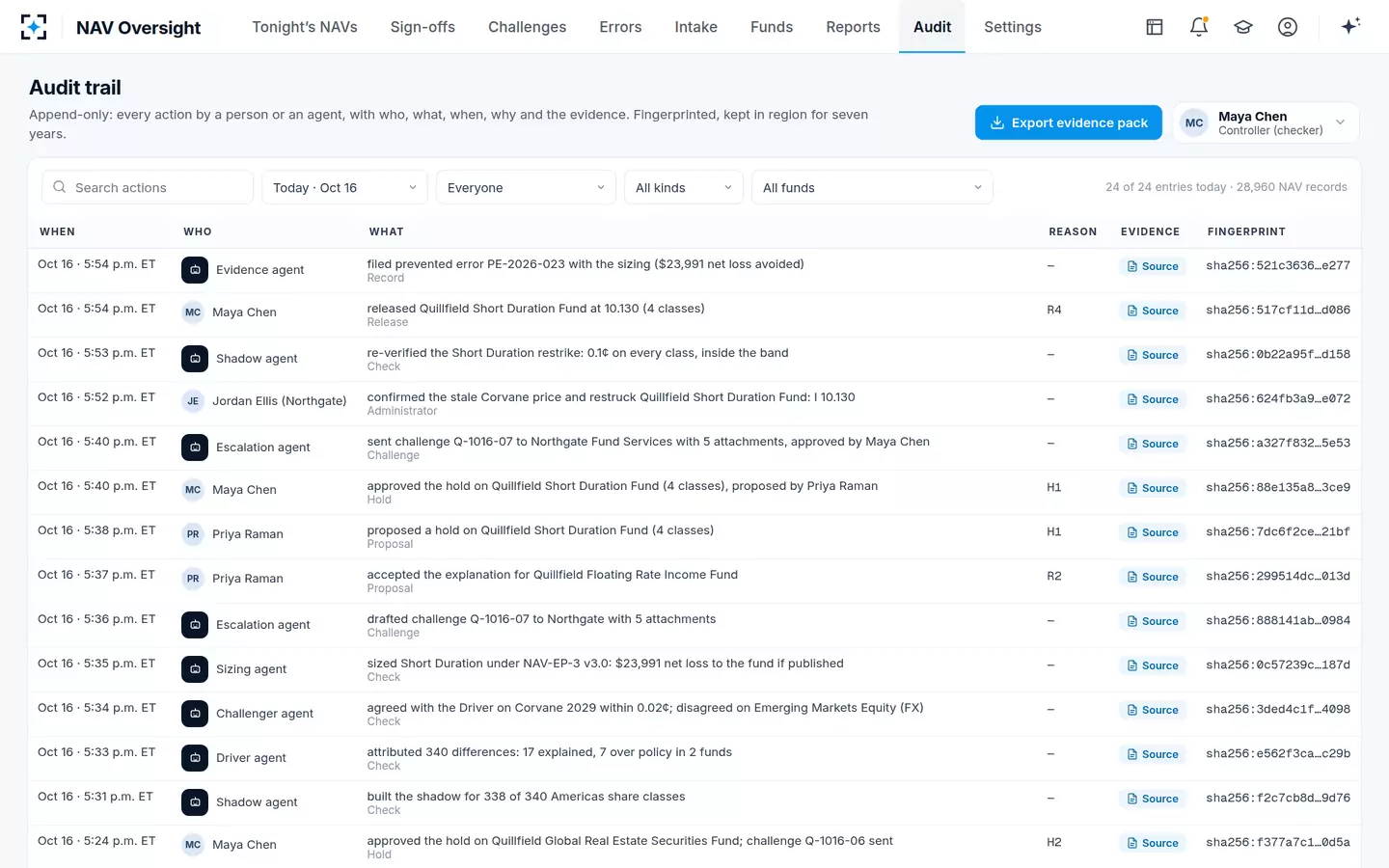Open Source for the Driver agent entry
Image resolution: width=1389 pixels, height=868 pixels.
pos(1153,754)
